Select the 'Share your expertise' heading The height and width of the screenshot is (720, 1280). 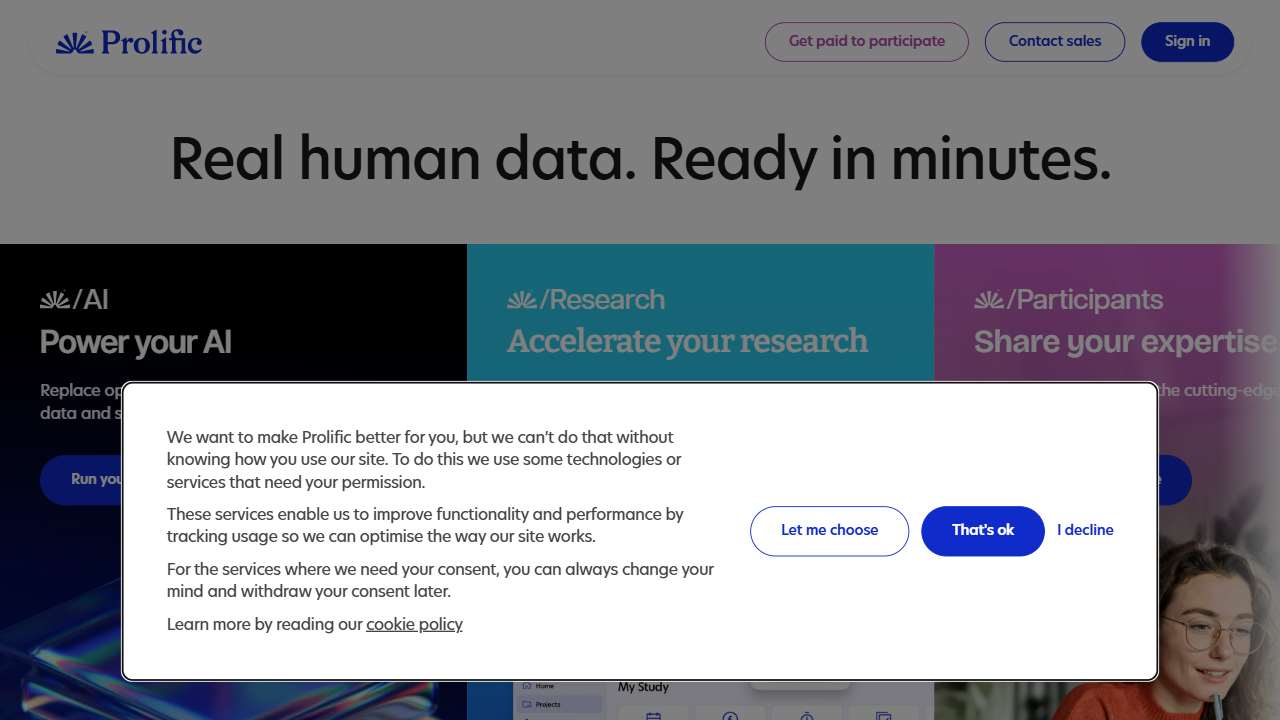tap(1124, 342)
